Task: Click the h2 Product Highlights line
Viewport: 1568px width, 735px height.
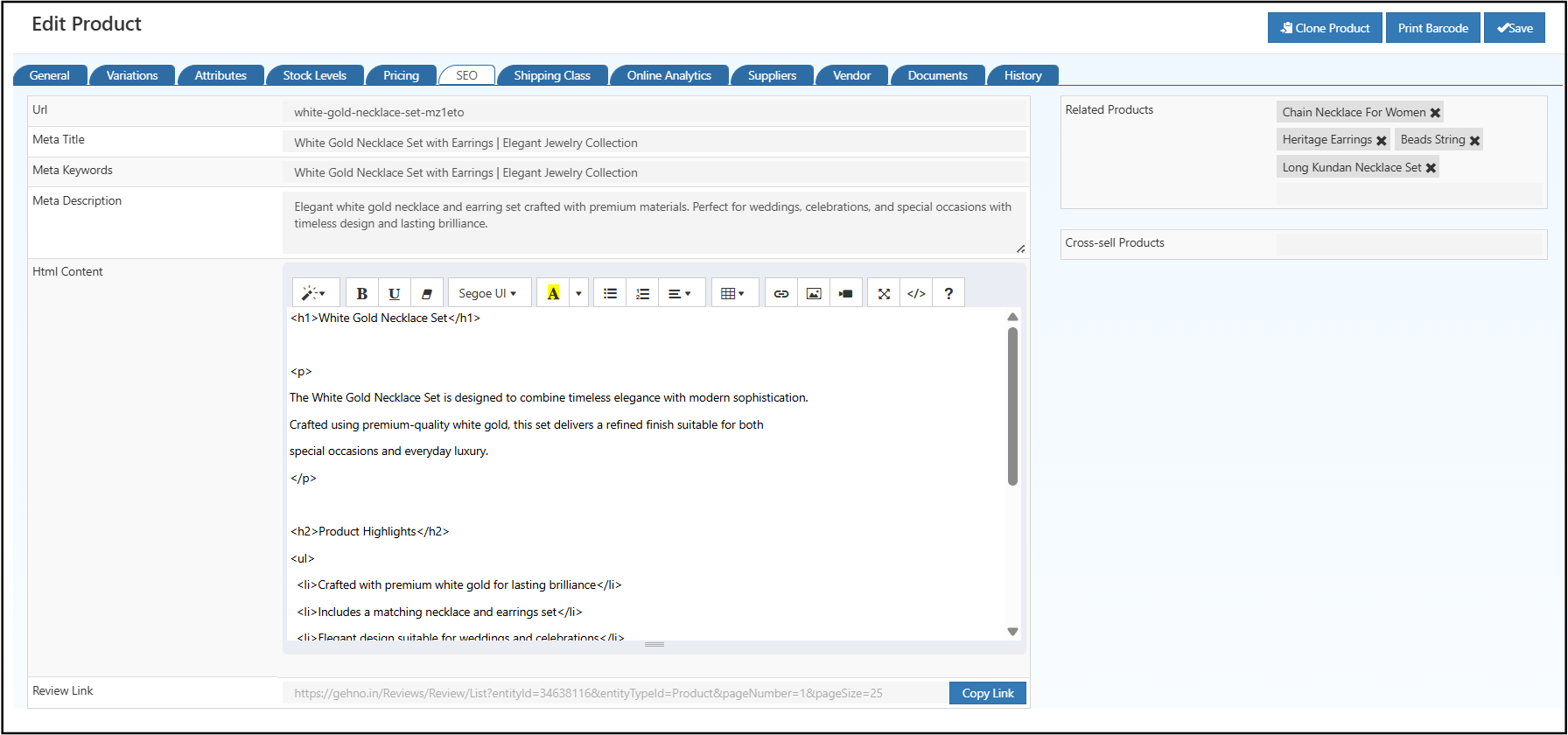Action: pyautogui.click(x=369, y=531)
